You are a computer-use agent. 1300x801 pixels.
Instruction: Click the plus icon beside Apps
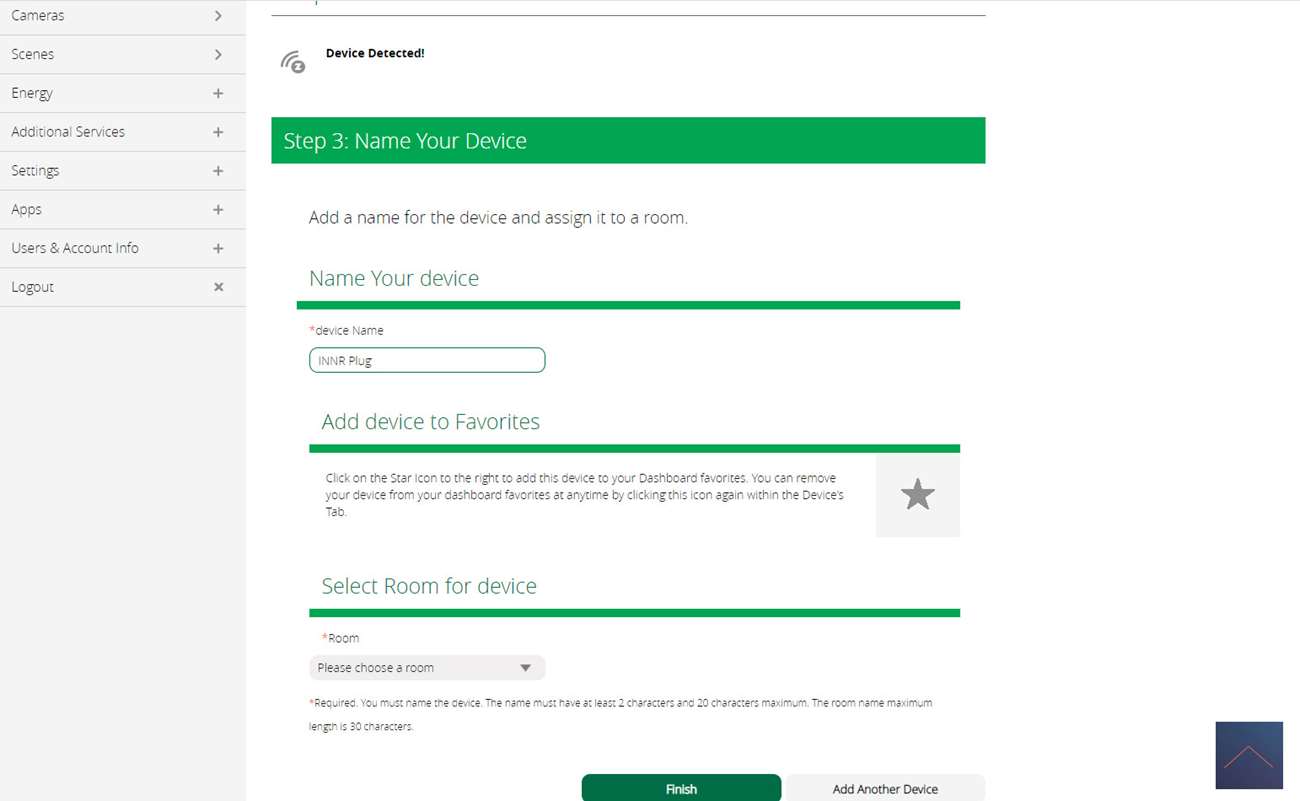coord(218,210)
